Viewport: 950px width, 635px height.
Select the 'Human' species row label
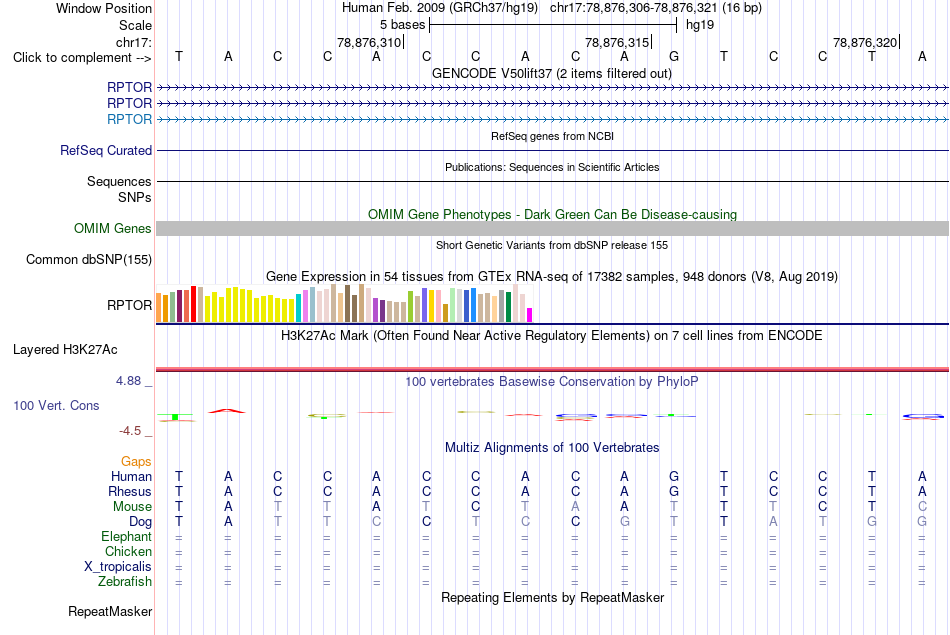131,477
